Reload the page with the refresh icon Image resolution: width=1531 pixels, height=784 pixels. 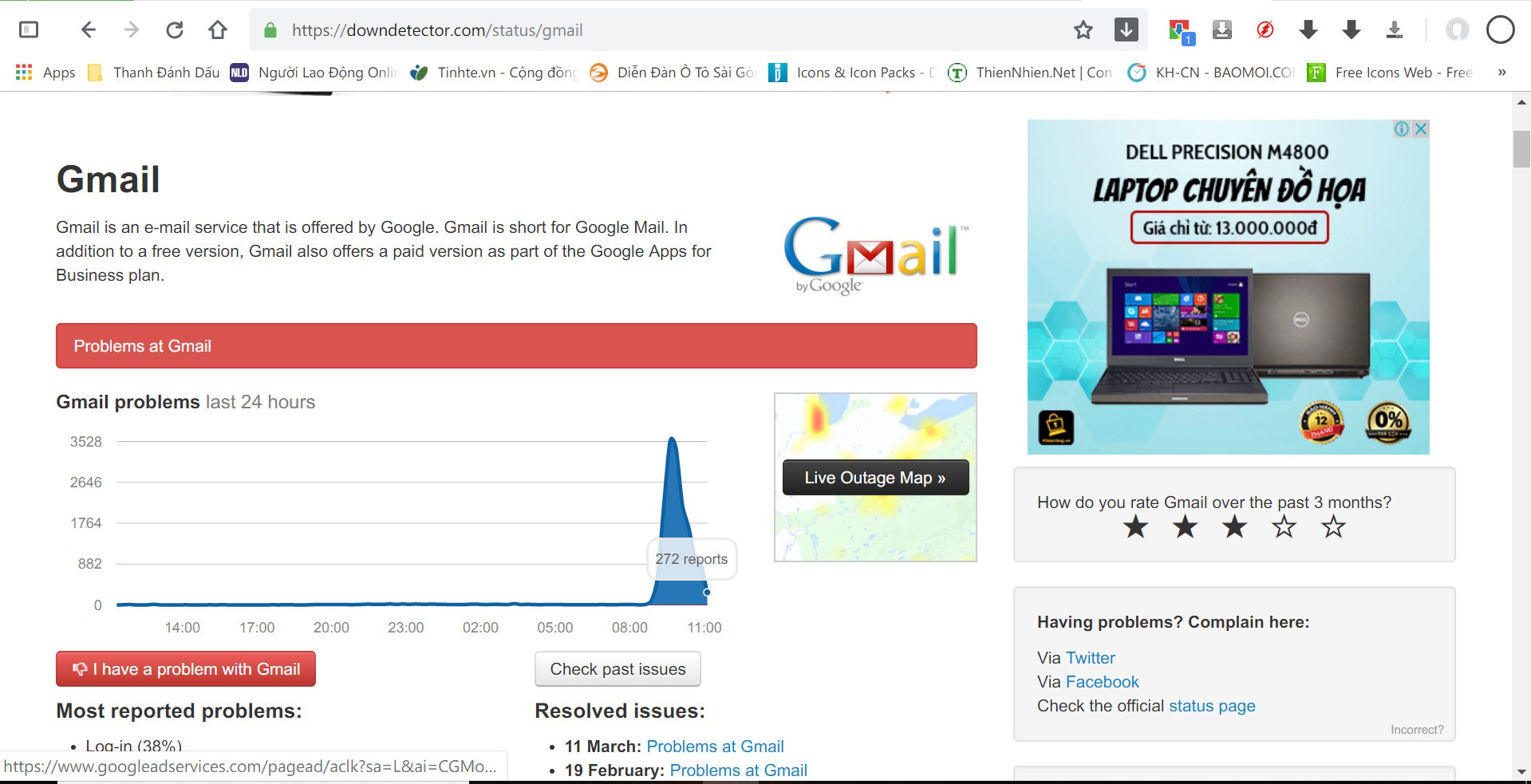(x=175, y=30)
